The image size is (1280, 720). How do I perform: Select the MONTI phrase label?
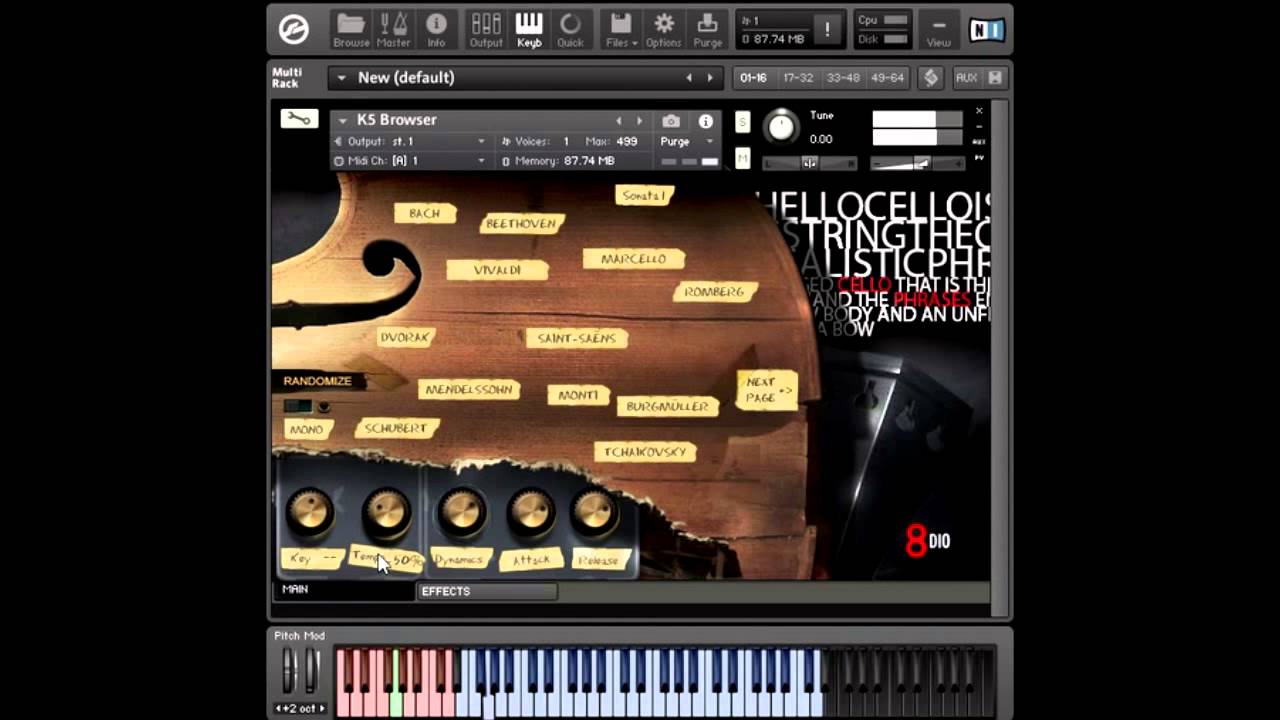pyautogui.click(x=578, y=395)
